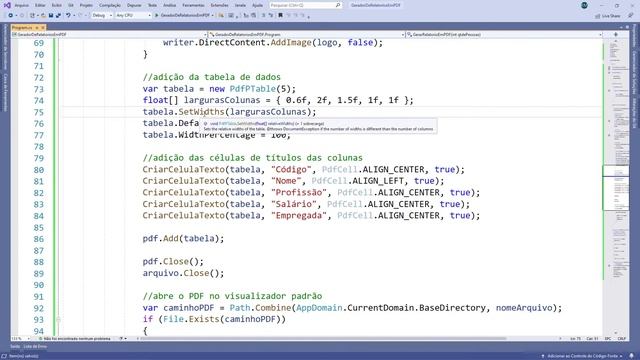Open the member navigation dropdown GerarRelatorioEmPDF
640x360 pixels.
[x=504, y=35]
